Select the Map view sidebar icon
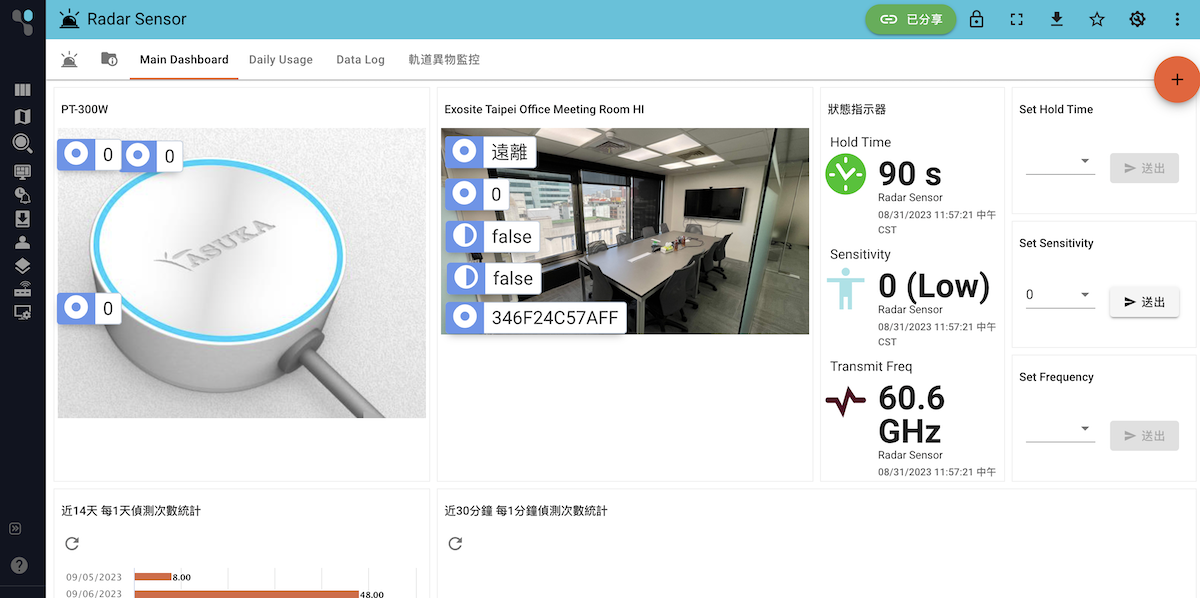This screenshot has width=1200, height=598. coord(22,115)
